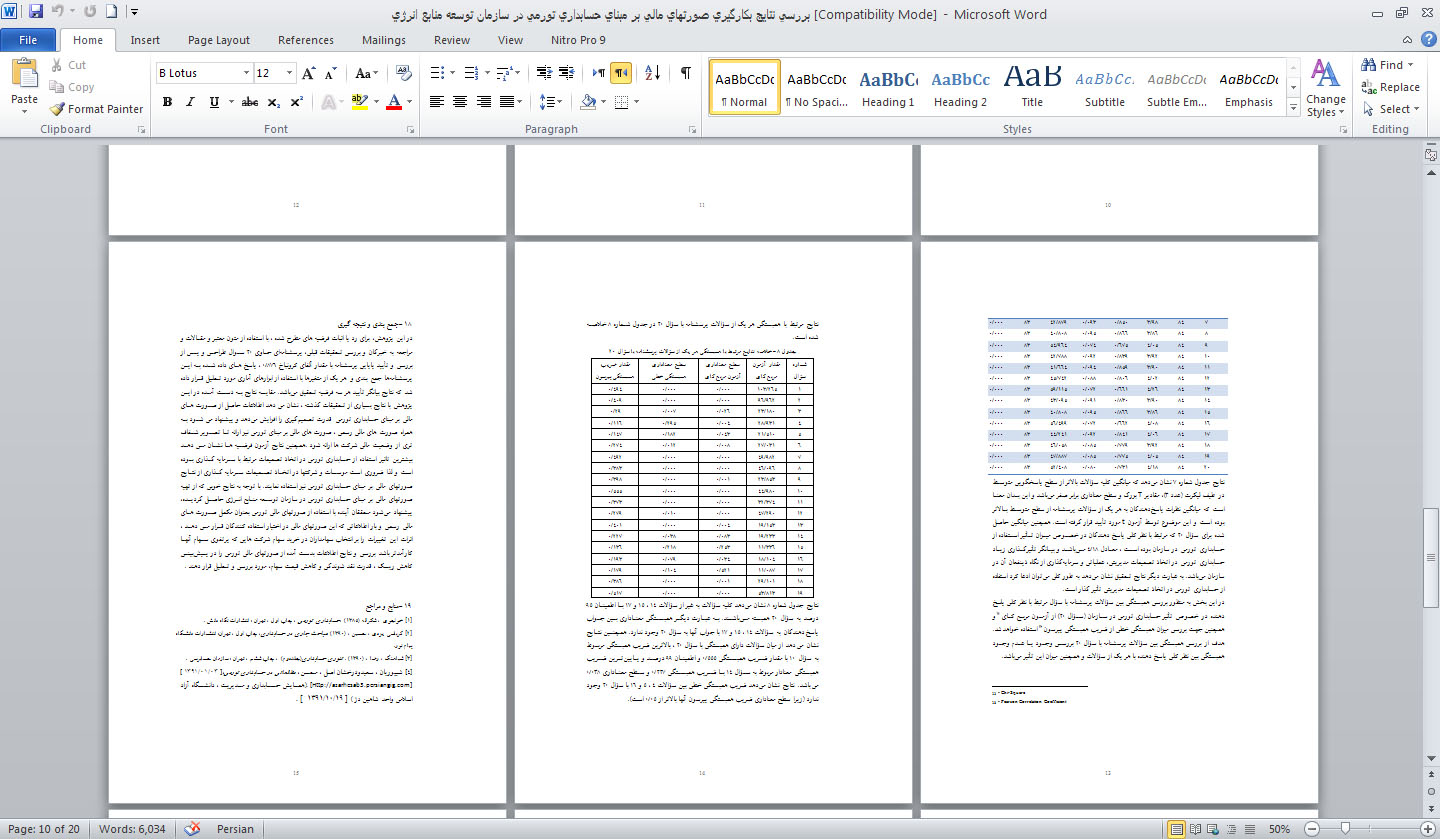
Task: Toggle Bold formatting
Action: point(167,102)
